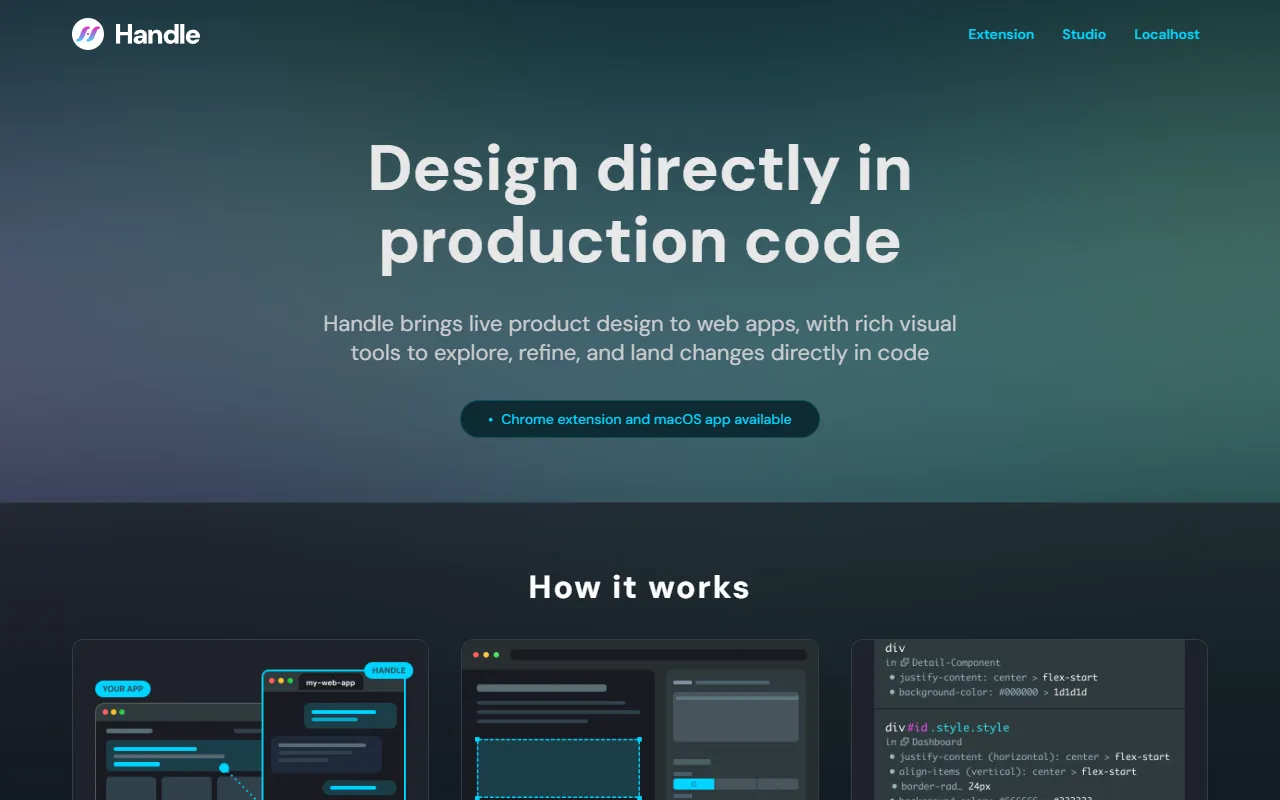Click the 'HANDLE' badge in first illustration

pos(389,670)
